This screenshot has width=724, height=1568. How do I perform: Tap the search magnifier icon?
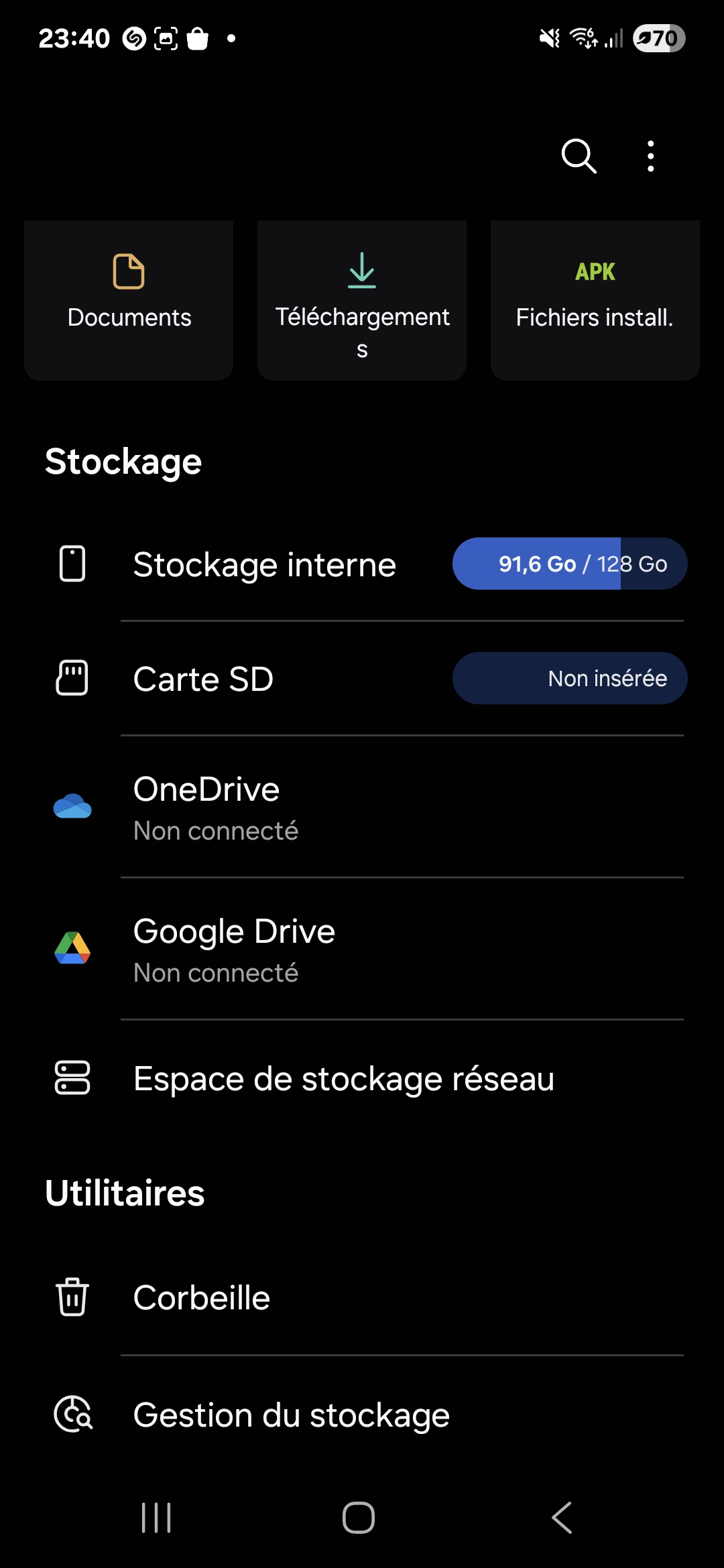pos(579,156)
